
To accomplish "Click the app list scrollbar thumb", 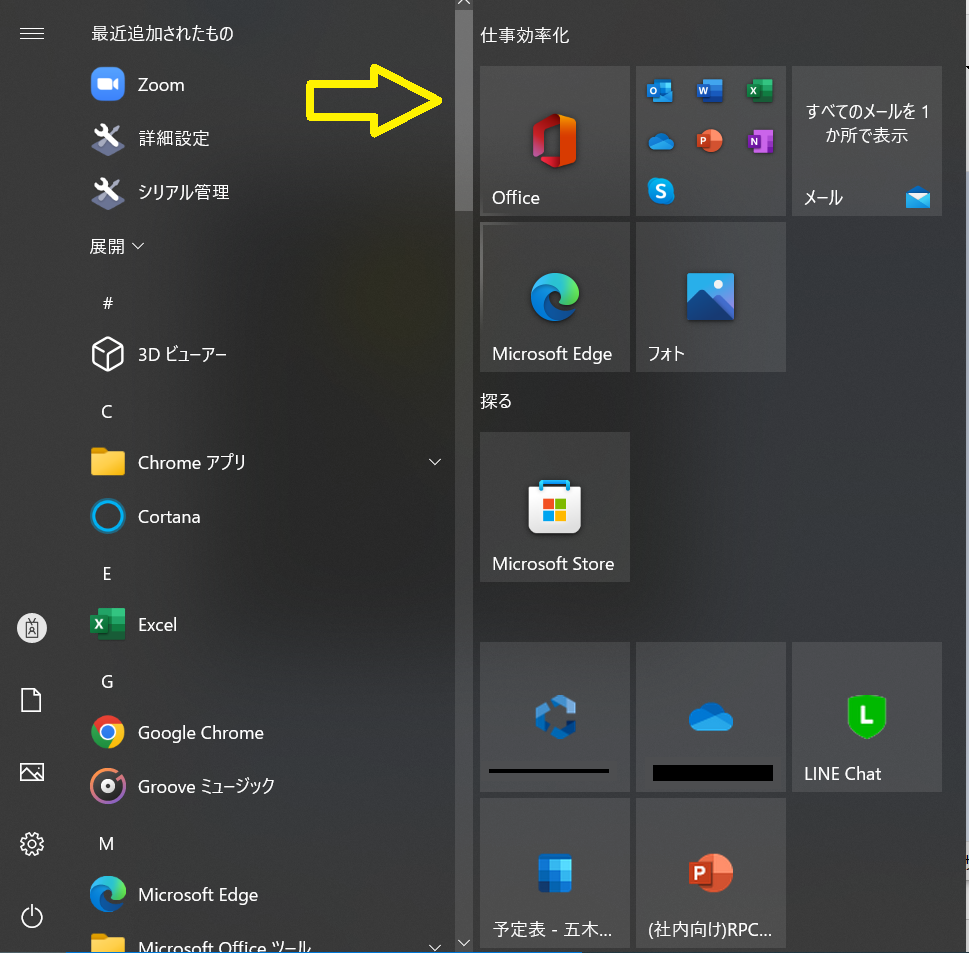I will pyautogui.click(x=464, y=111).
